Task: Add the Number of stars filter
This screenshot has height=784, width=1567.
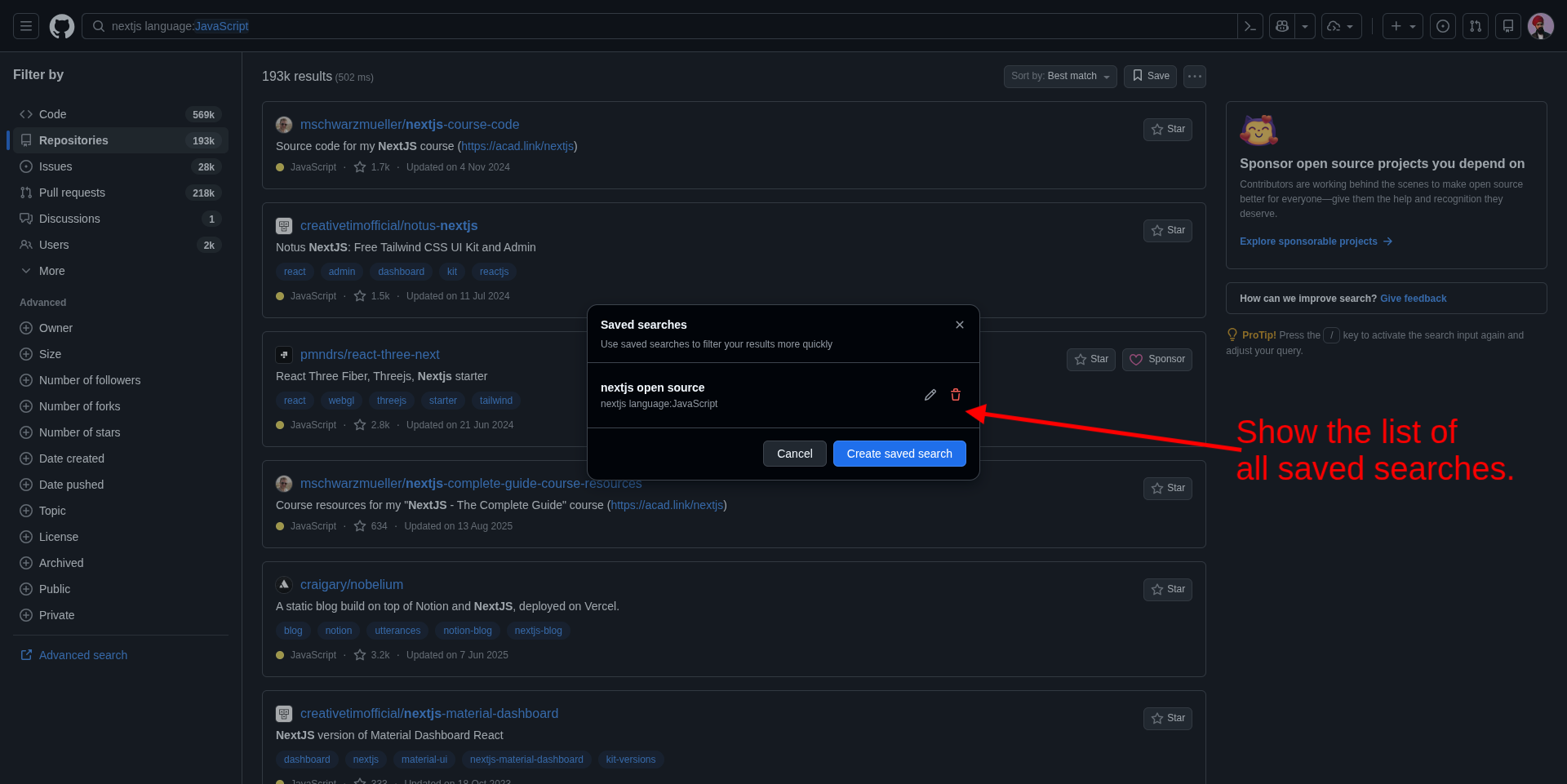Action: click(121, 432)
